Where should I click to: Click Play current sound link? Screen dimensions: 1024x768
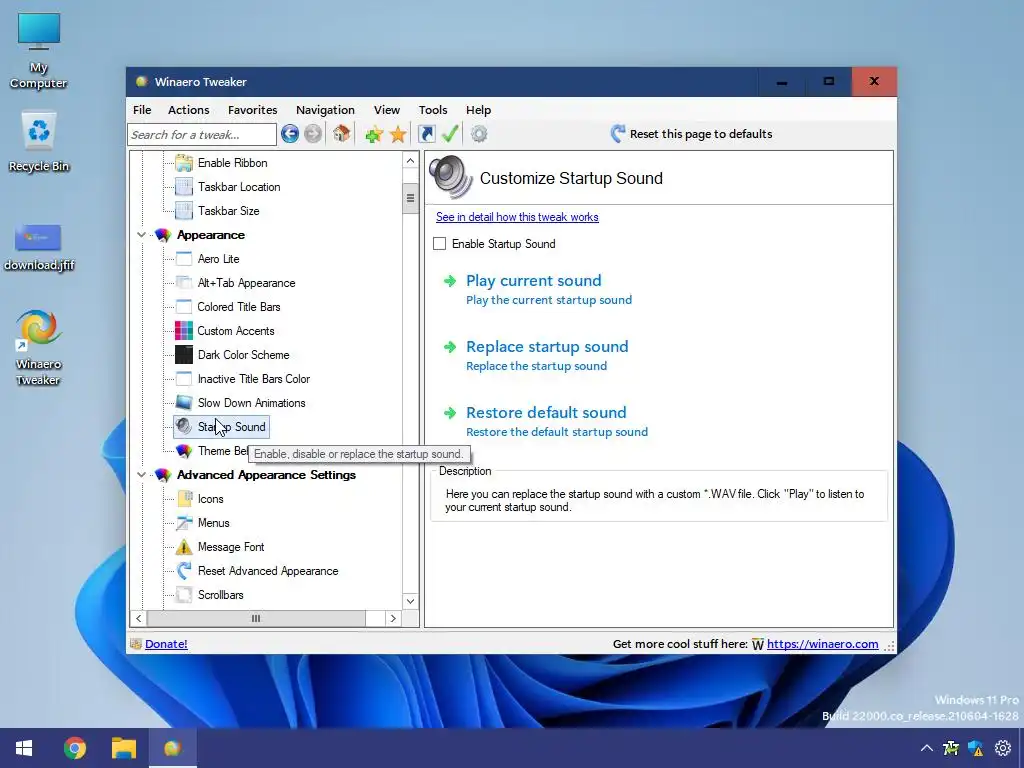coord(534,281)
